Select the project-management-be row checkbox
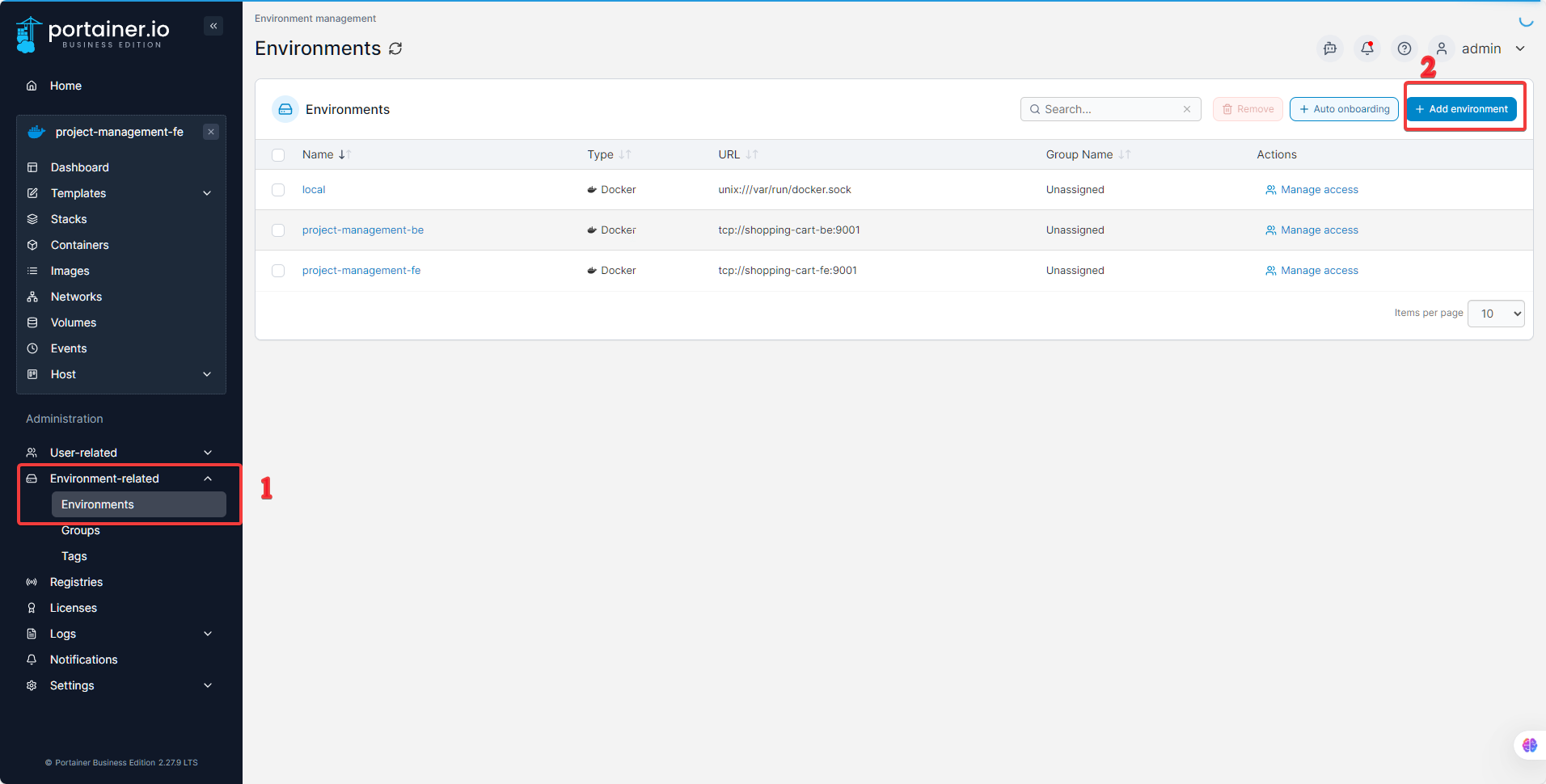Image resolution: width=1546 pixels, height=784 pixels. tap(278, 230)
